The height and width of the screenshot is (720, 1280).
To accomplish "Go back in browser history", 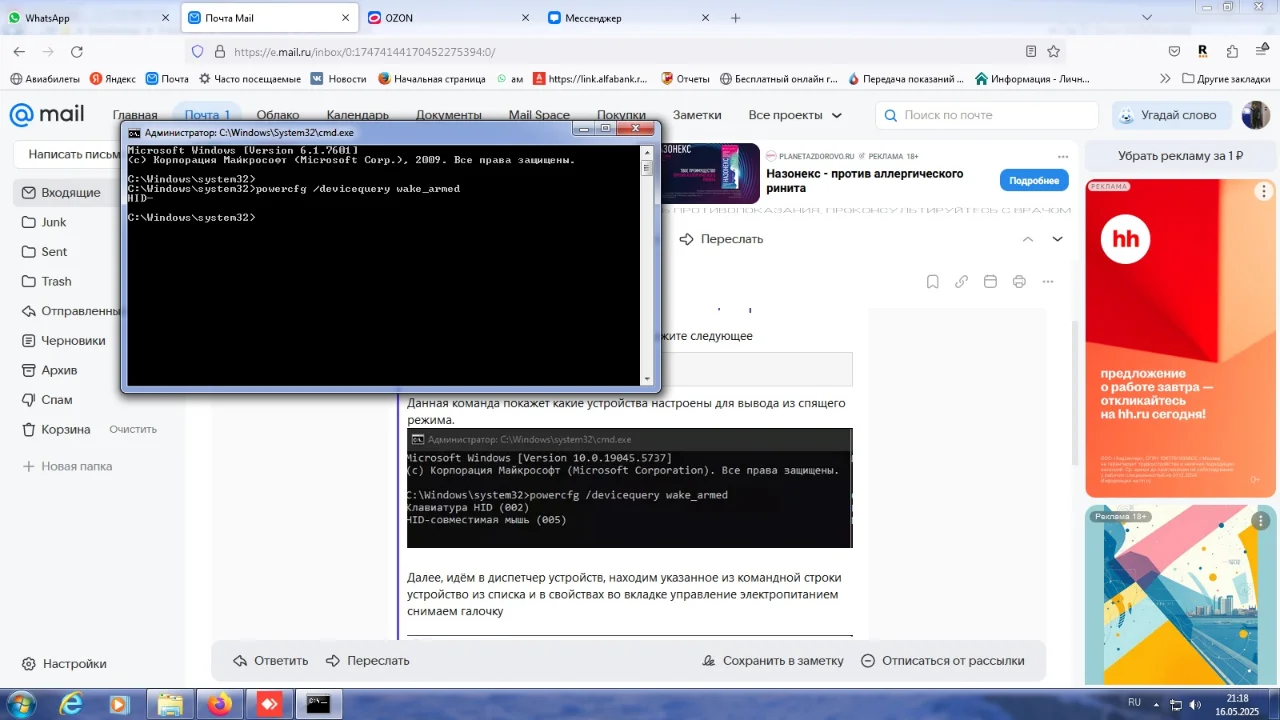I will point(19,52).
